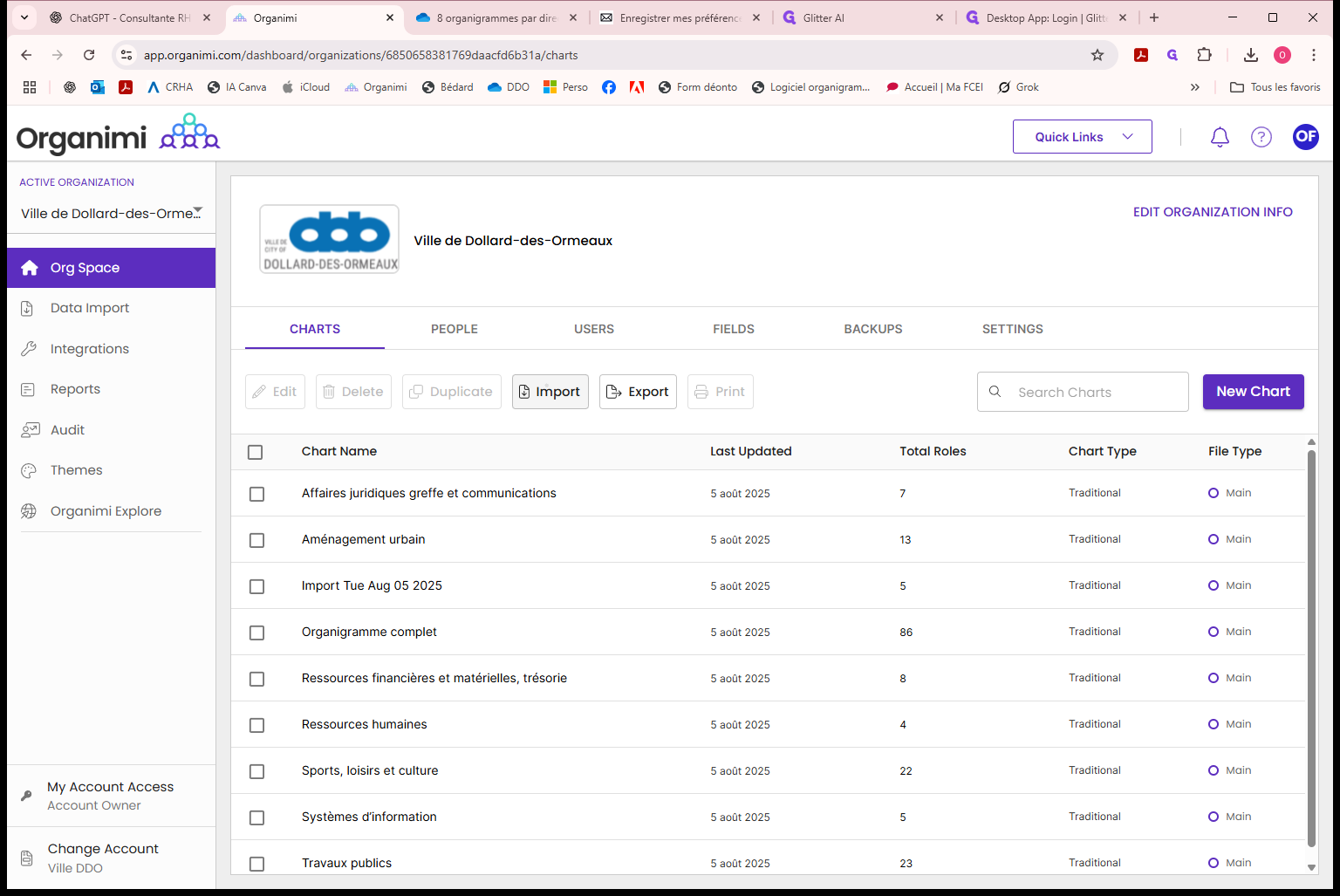
Task: Check the Sports, loisirs et culture row
Action: pyautogui.click(x=256, y=771)
